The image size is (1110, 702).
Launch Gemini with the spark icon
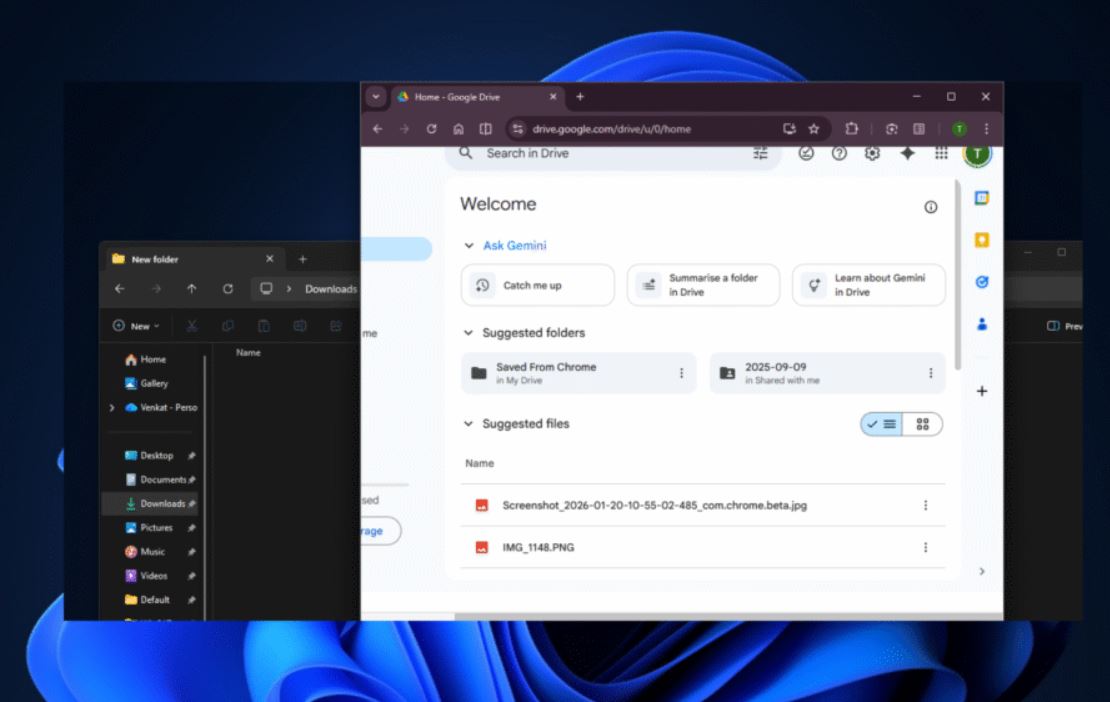click(x=907, y=153)
